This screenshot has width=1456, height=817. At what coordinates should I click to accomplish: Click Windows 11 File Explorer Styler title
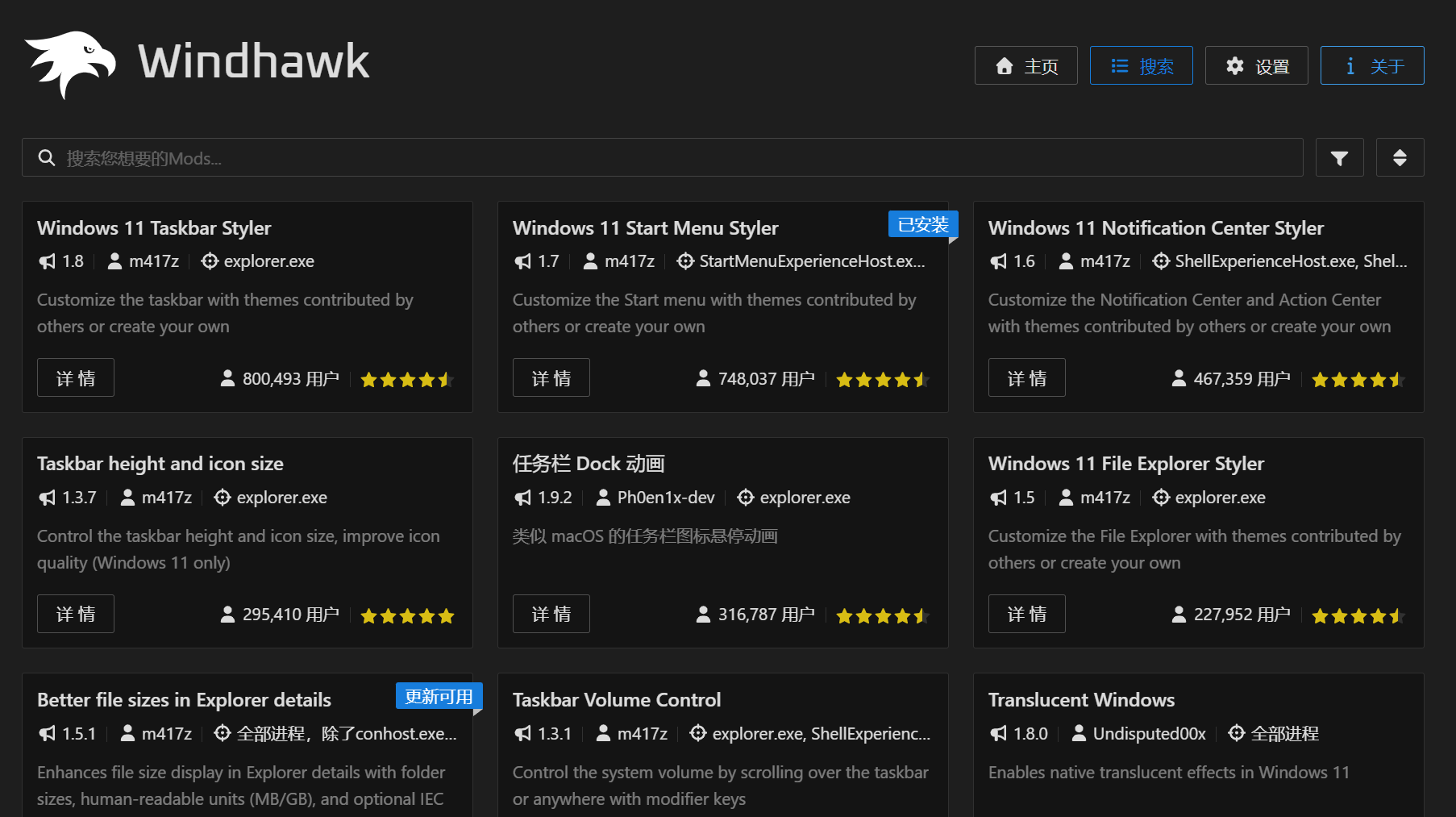coord(1125,464)
